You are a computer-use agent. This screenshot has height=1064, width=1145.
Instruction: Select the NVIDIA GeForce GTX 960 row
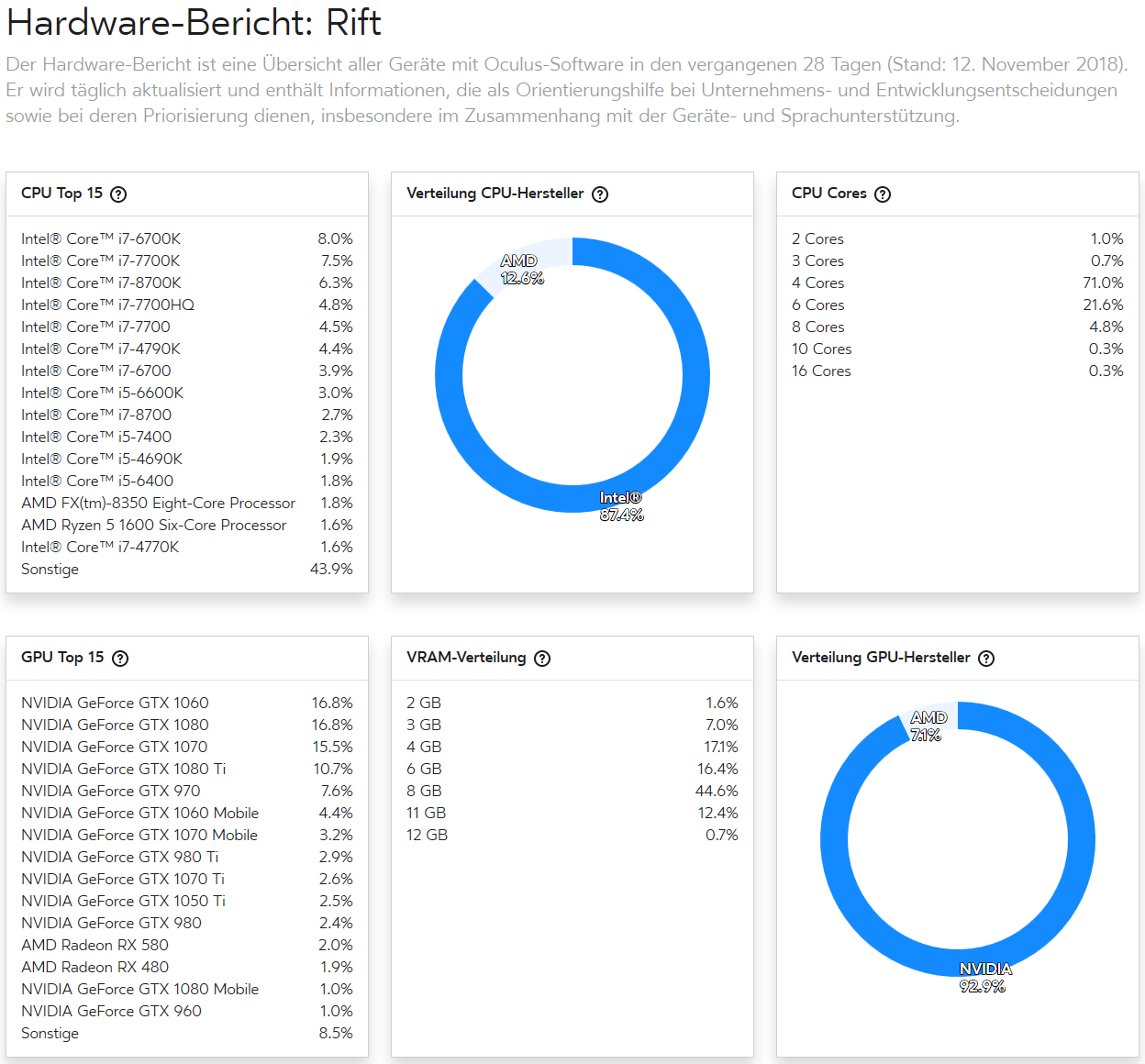(x=187, y=1011)
